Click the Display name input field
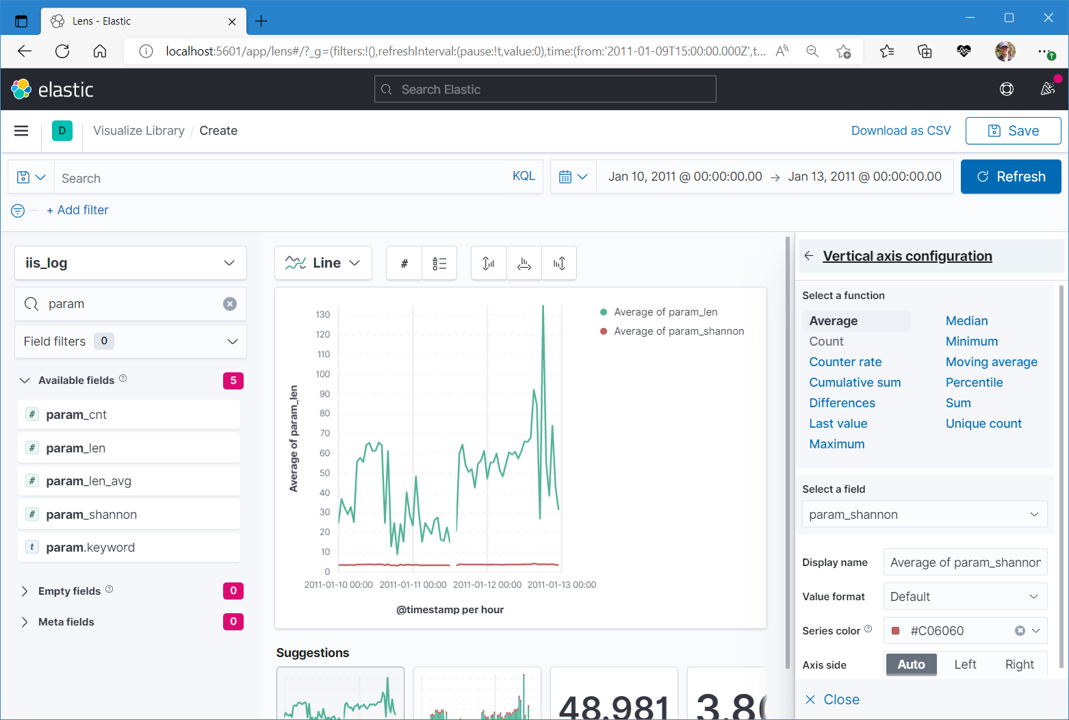Image resolution: width=1069 pixels, height=720 pixels. click(x=965, y=562)
